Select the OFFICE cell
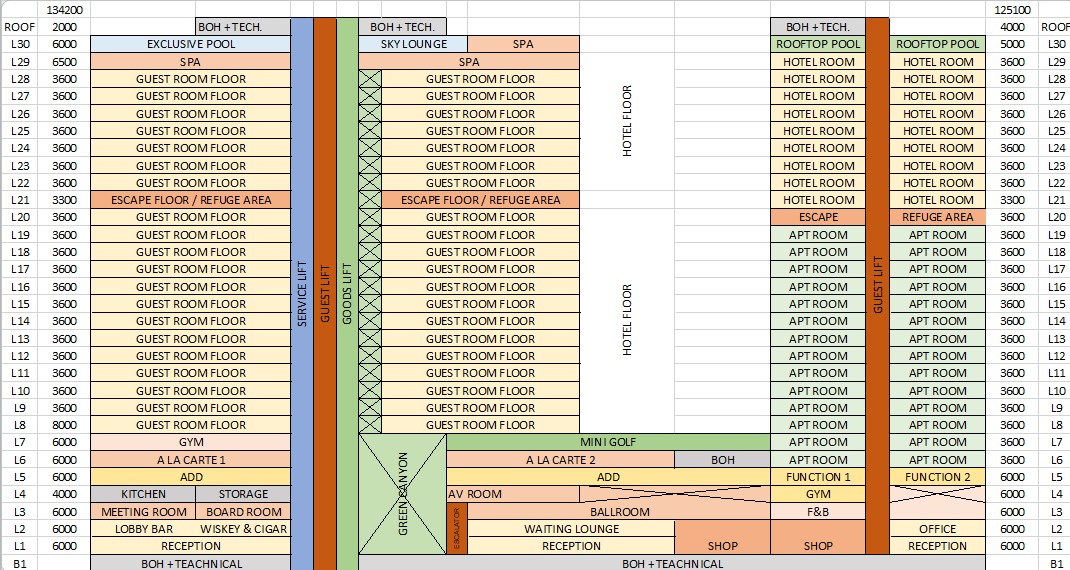Screen dimensions: 1070x570 (937, 529)
